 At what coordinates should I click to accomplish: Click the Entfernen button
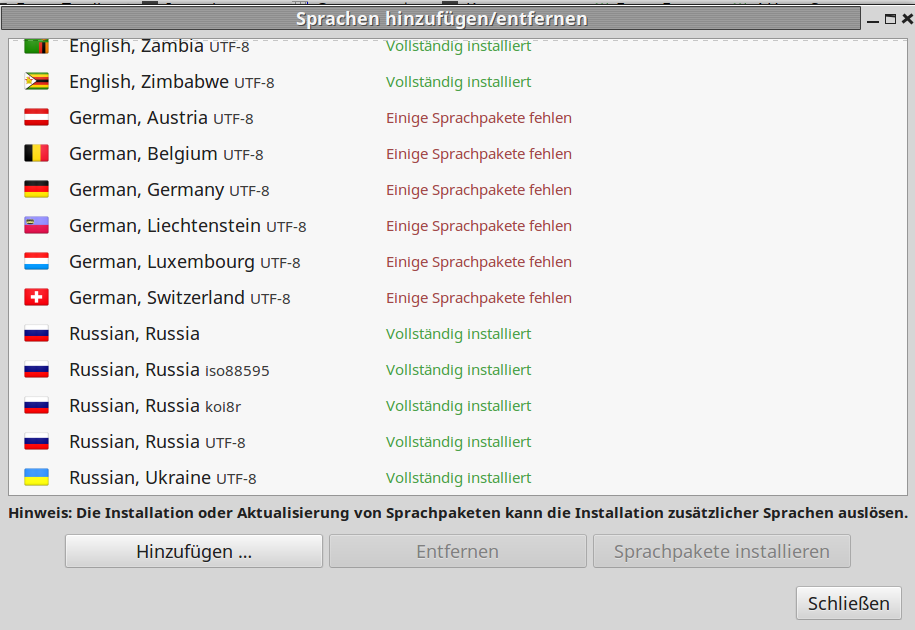pos(457,551)
